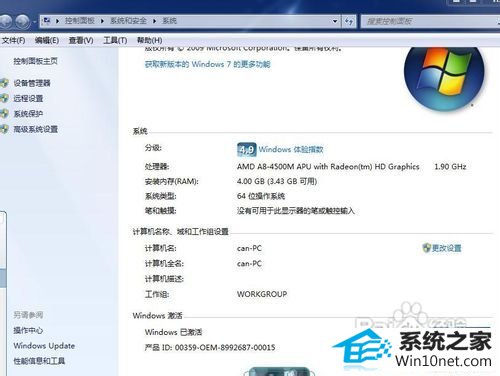500x376 pixels.
Task: Click the shield icon beside 远程设置
Action: (x=4, y=98)
